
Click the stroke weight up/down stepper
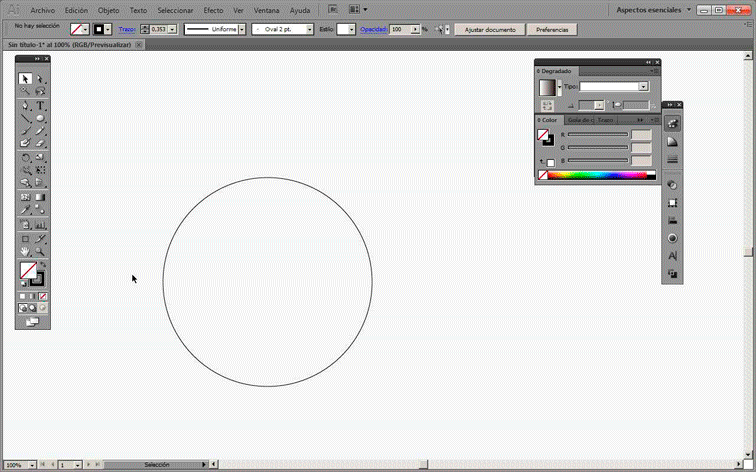pos(145,29)
